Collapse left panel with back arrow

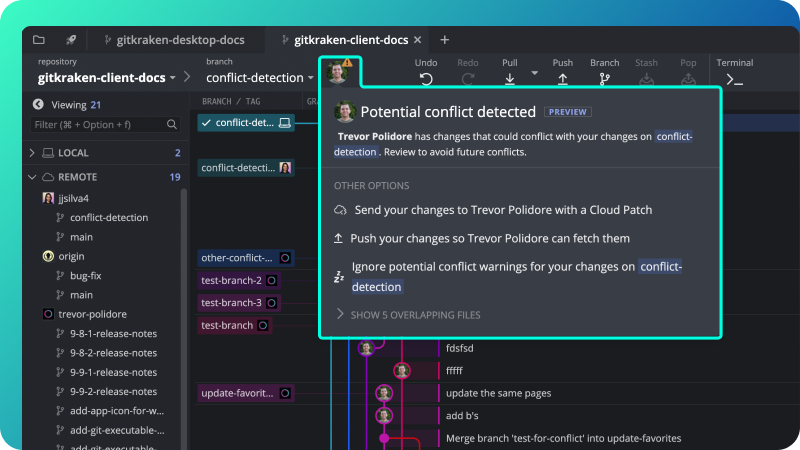tap(38, 105)
